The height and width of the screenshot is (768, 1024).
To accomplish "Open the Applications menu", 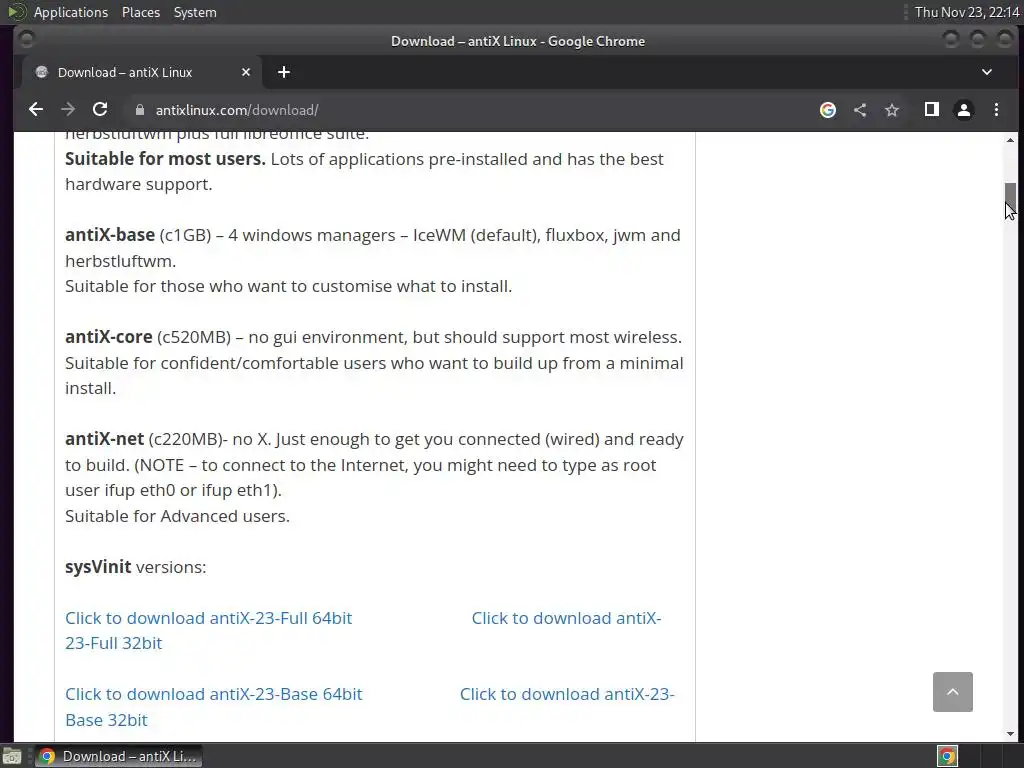I will pyautogui.click(x=71, y=12).
